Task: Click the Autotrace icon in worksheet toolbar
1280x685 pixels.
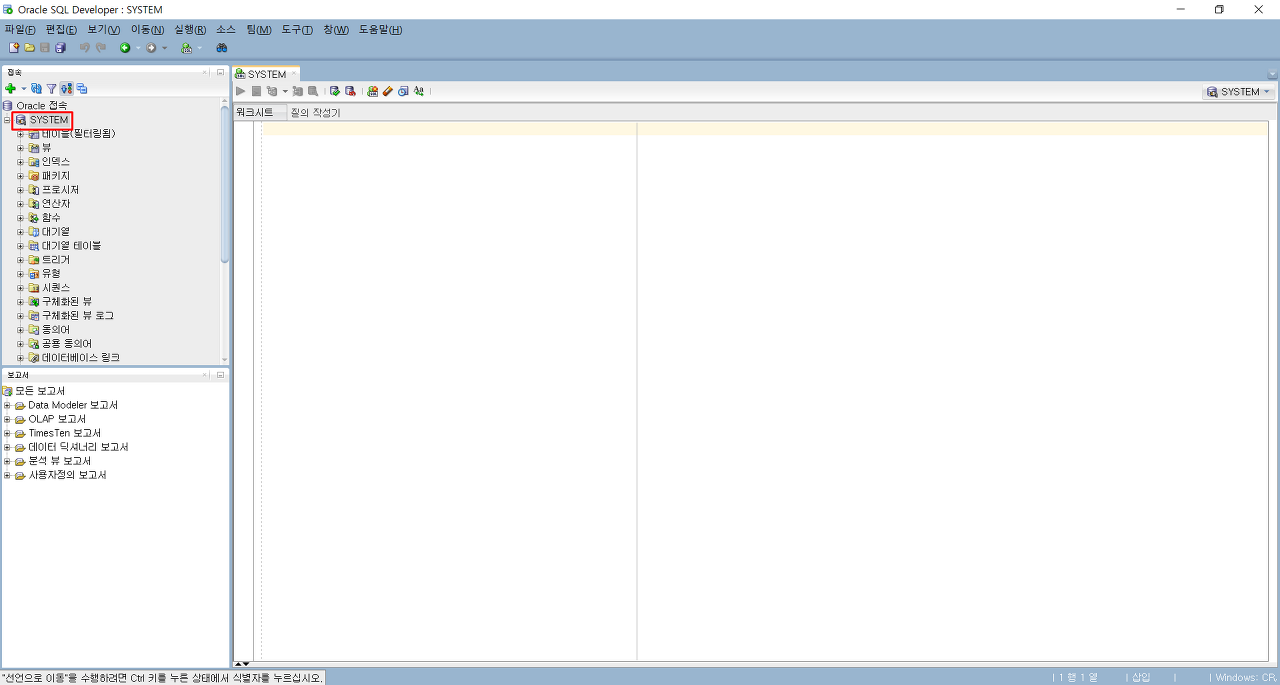Action: 297,91
